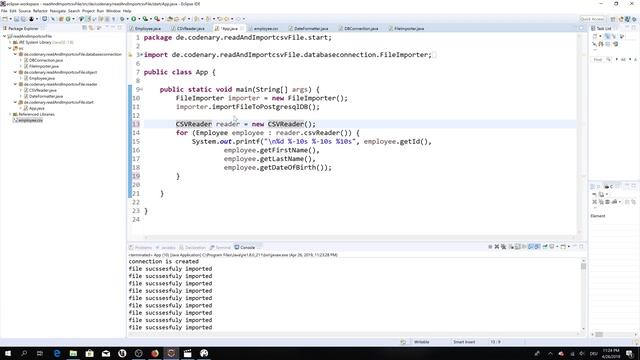Switch to the DBConnection.java editor tab
The height and width of the screenshot is (360, 640).
[x=361, y=29]
